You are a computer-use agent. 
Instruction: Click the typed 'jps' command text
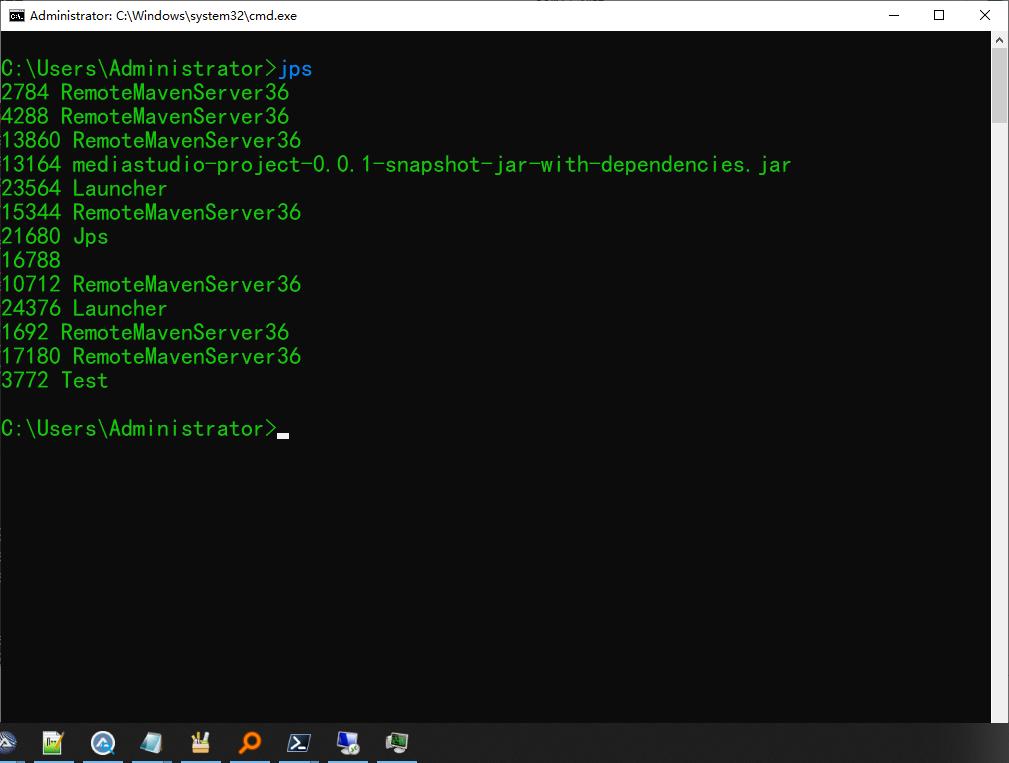[295, 68]
